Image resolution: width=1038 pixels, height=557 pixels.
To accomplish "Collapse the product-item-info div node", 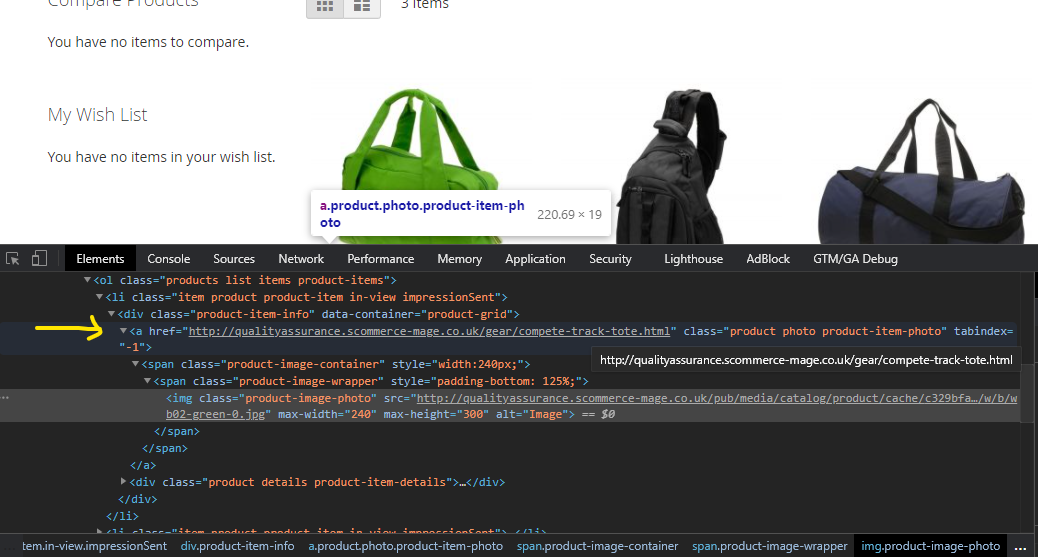I will [112, 315].
